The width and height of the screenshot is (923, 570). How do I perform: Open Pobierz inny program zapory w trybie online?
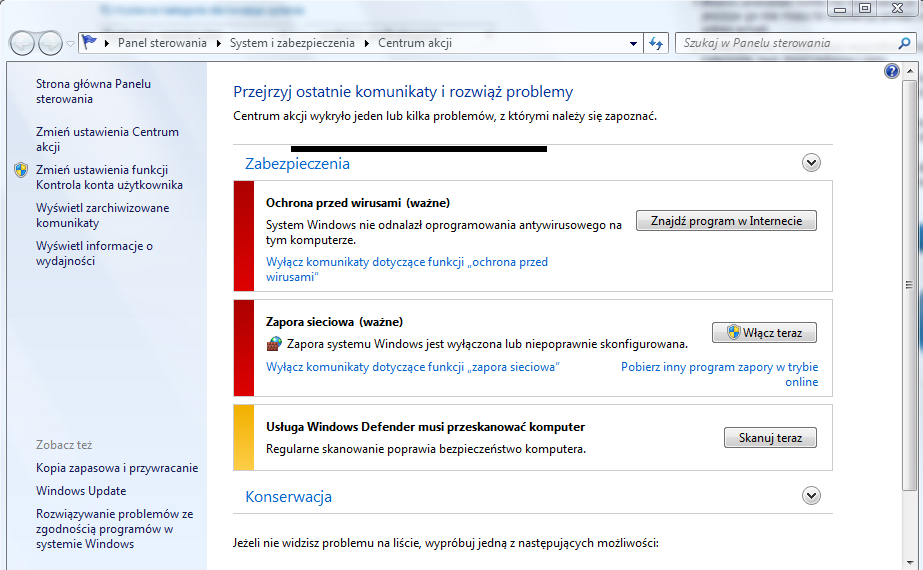point(719,375)
